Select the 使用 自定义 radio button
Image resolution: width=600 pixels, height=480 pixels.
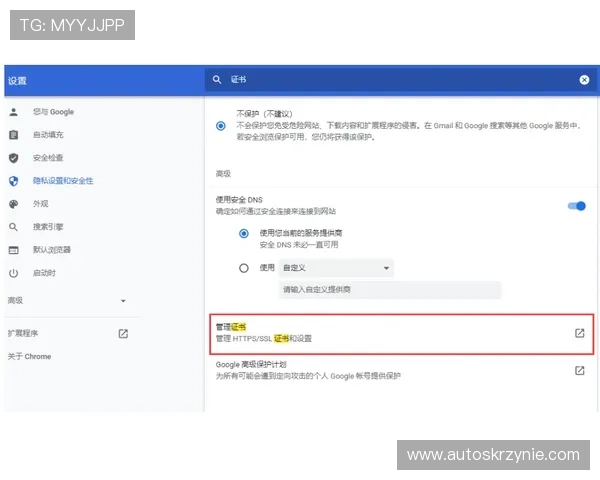(244, 268)
